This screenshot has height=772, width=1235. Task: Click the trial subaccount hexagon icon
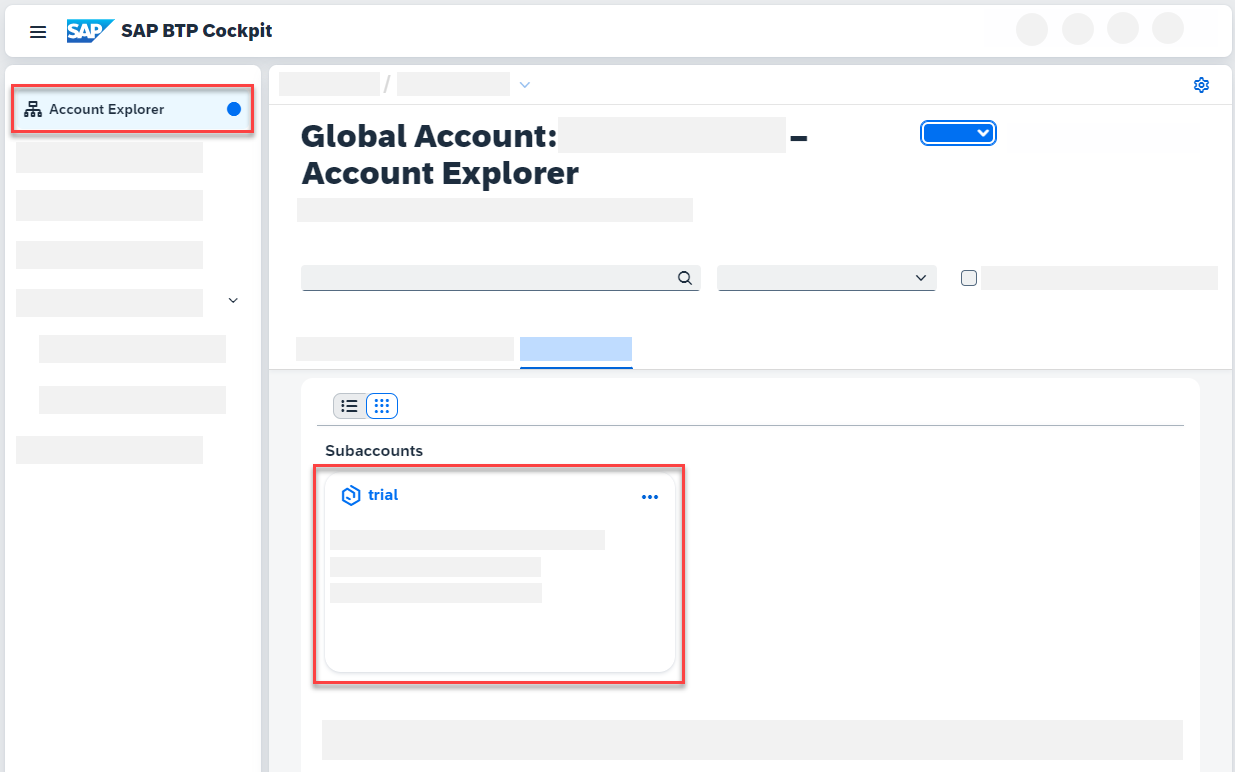(x=351, y=495)
